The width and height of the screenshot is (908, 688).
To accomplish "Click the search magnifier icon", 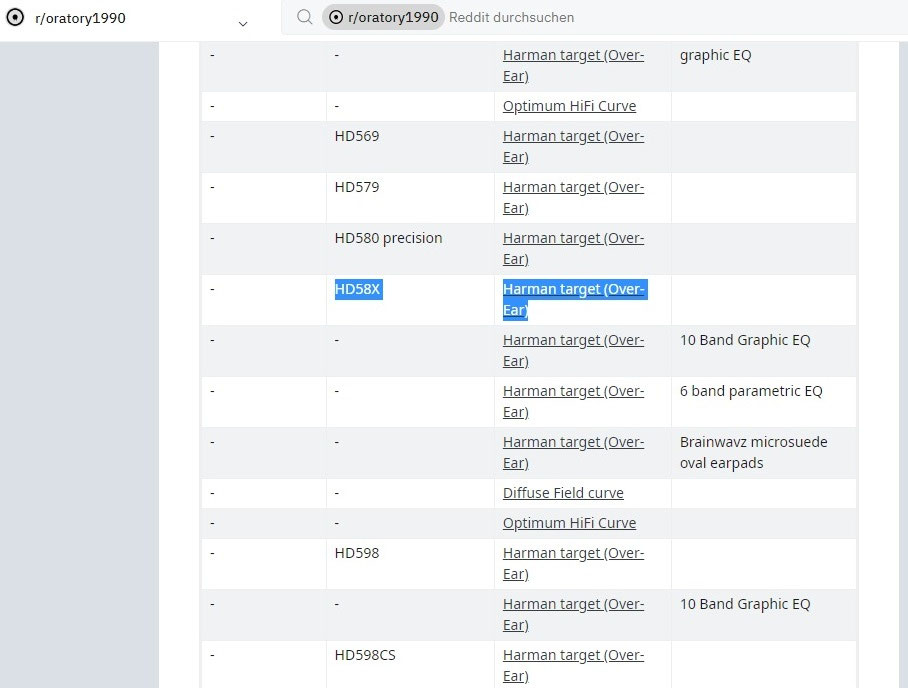I will click(x=305, y=17).
